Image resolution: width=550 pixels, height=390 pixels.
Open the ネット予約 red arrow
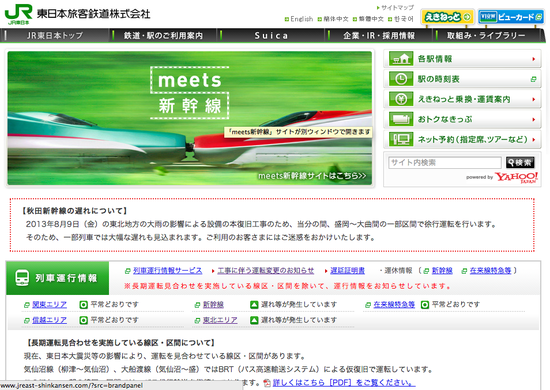(534, 140)
